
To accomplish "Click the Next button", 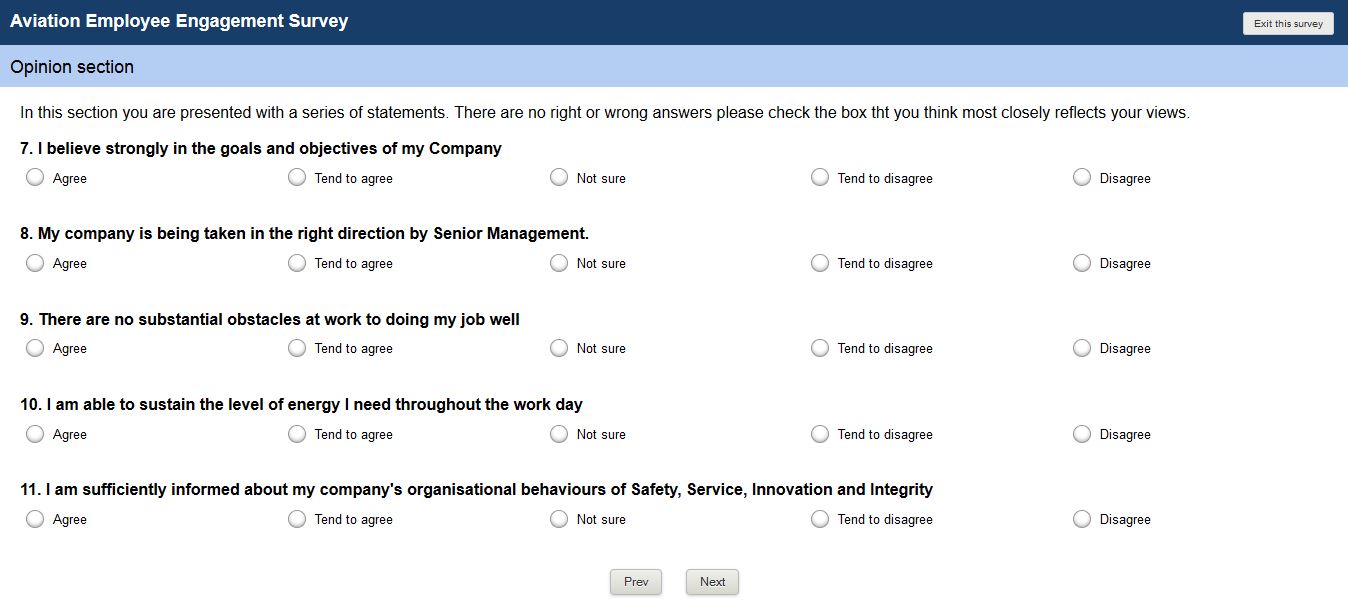I will [x=712, y=582].
